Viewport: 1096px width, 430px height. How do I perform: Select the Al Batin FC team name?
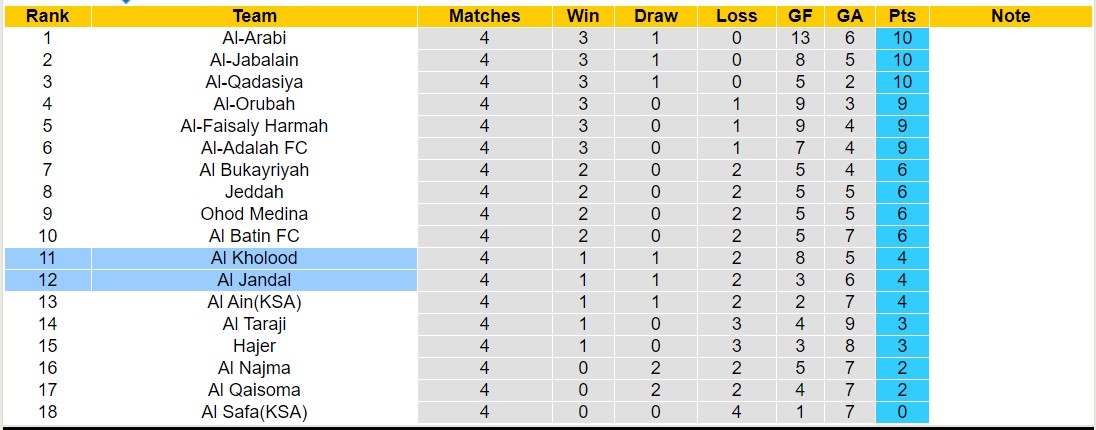pos(254,236)
